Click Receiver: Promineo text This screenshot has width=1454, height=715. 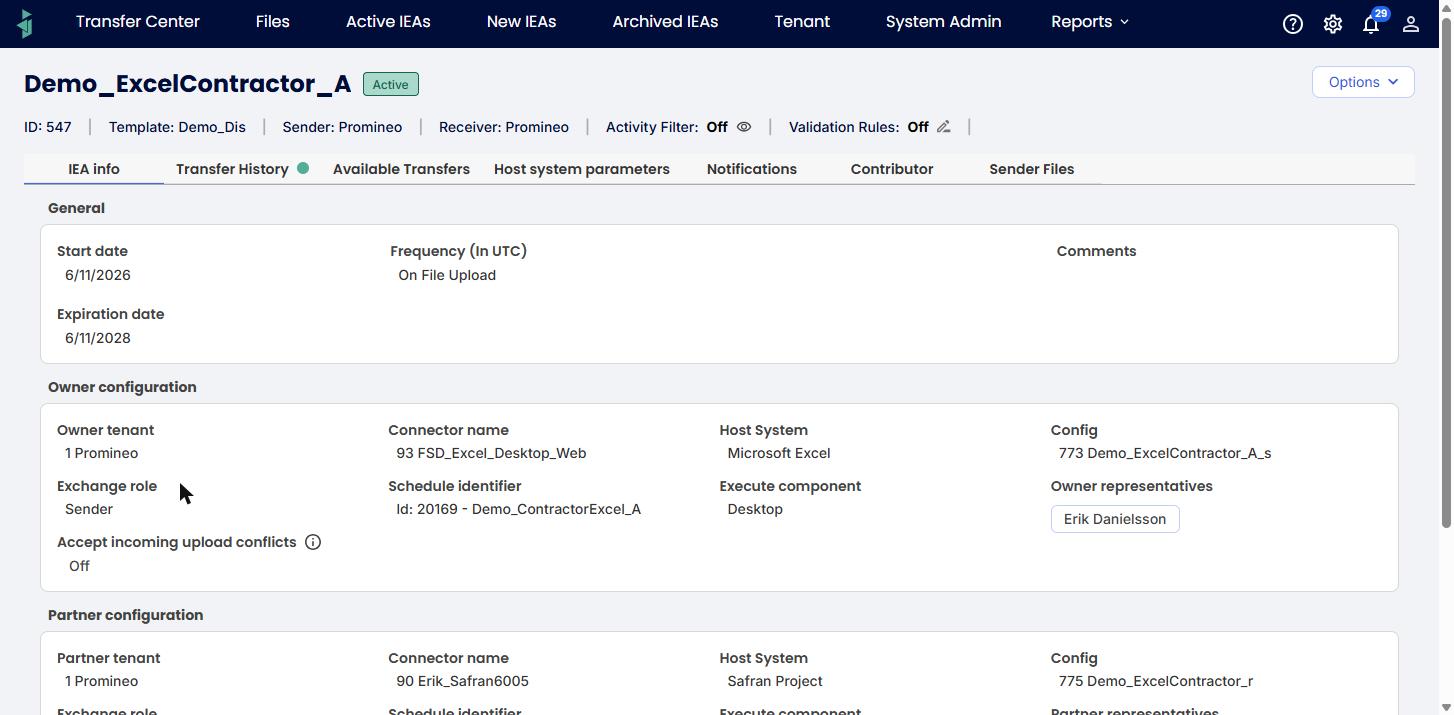pyautogui.click(x=504, y=127)
